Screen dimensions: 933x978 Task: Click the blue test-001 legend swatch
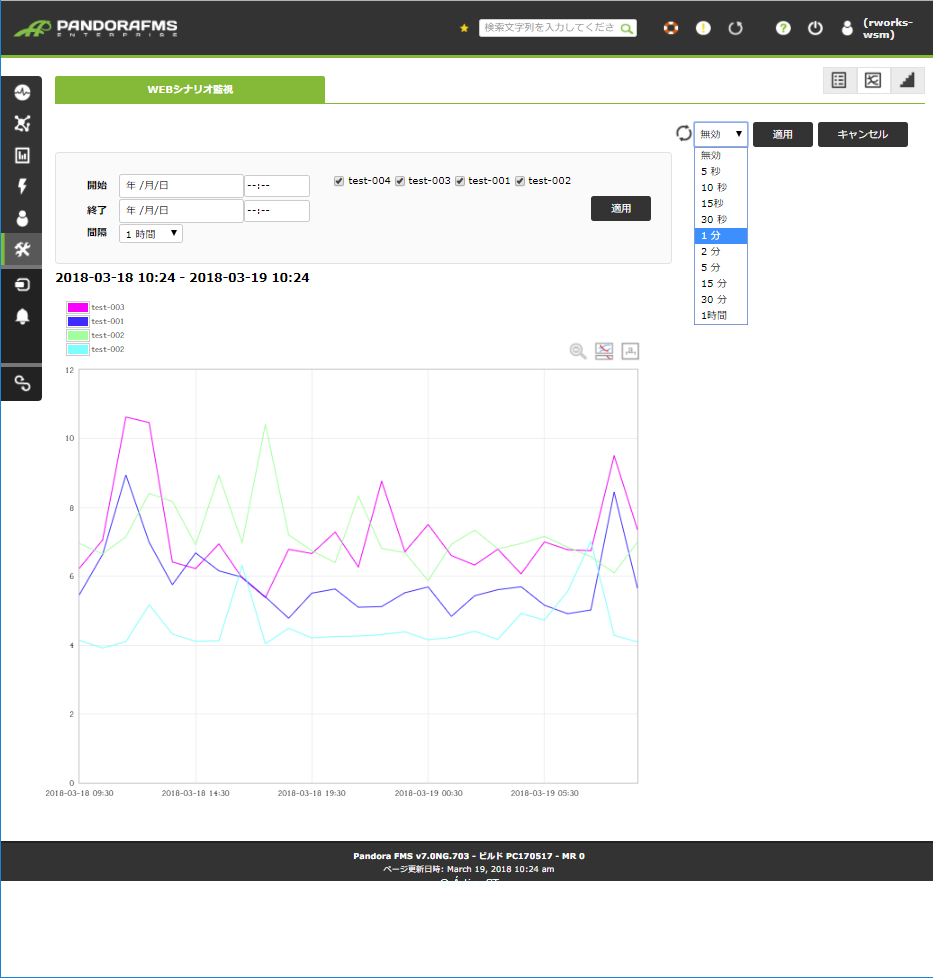pos(78,321)
